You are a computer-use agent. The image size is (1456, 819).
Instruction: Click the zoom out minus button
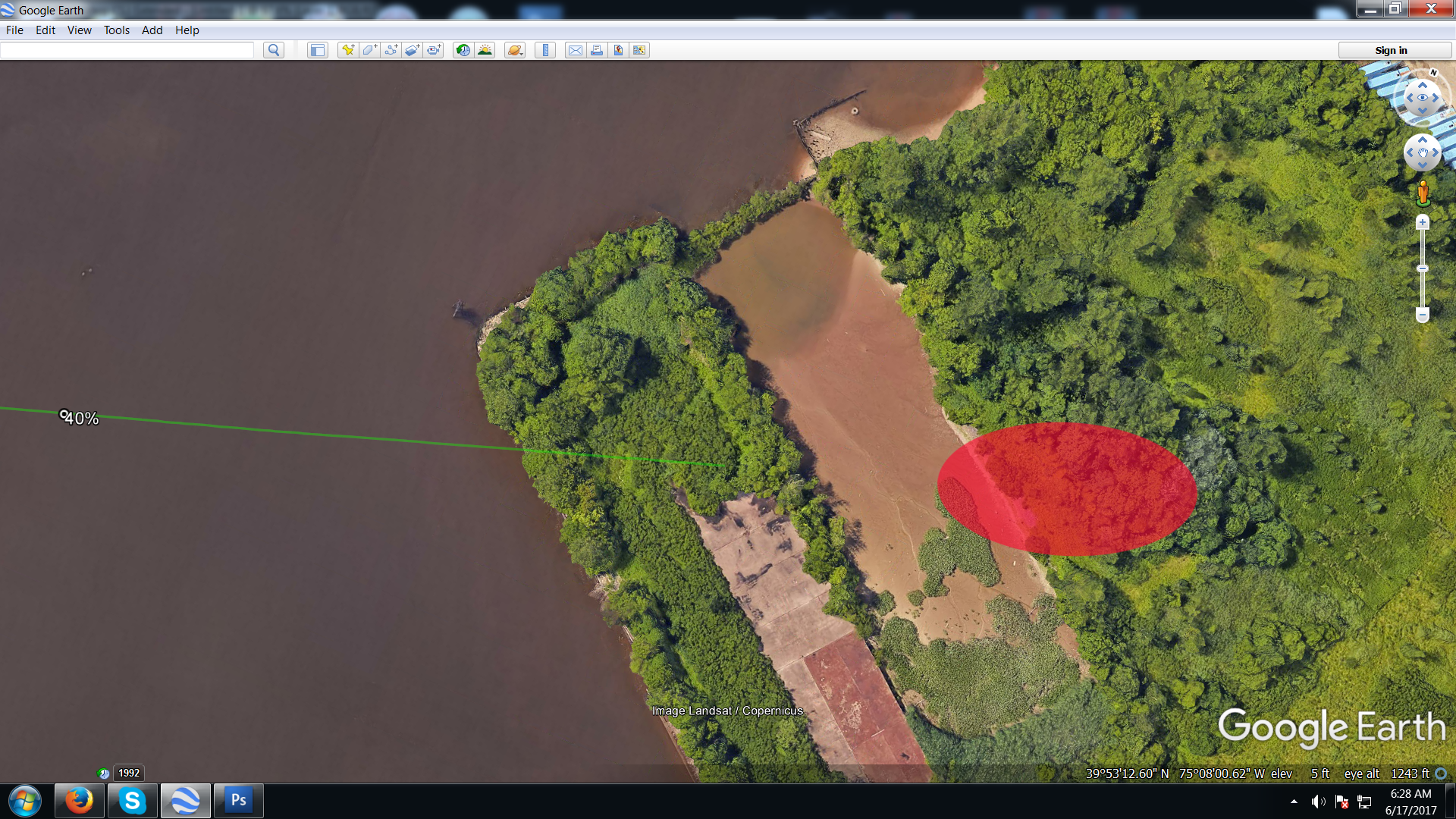click(1423, 315)
